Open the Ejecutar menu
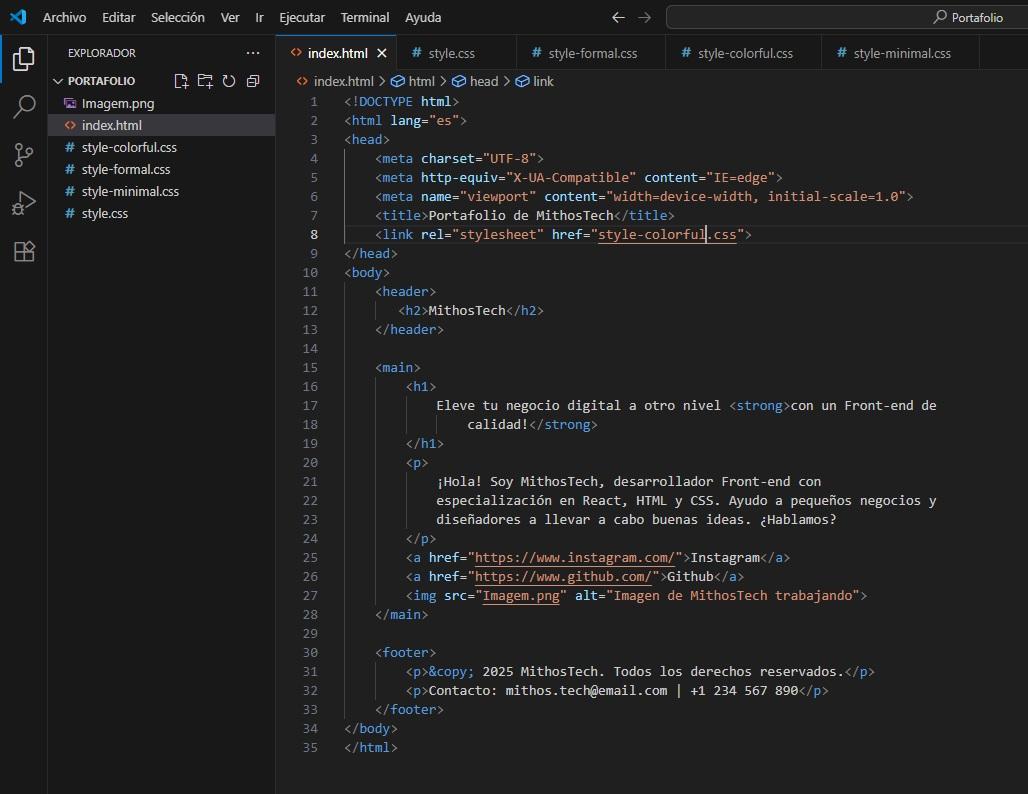The width and height of the screenshot is (1028, 794). pos(302,17)
